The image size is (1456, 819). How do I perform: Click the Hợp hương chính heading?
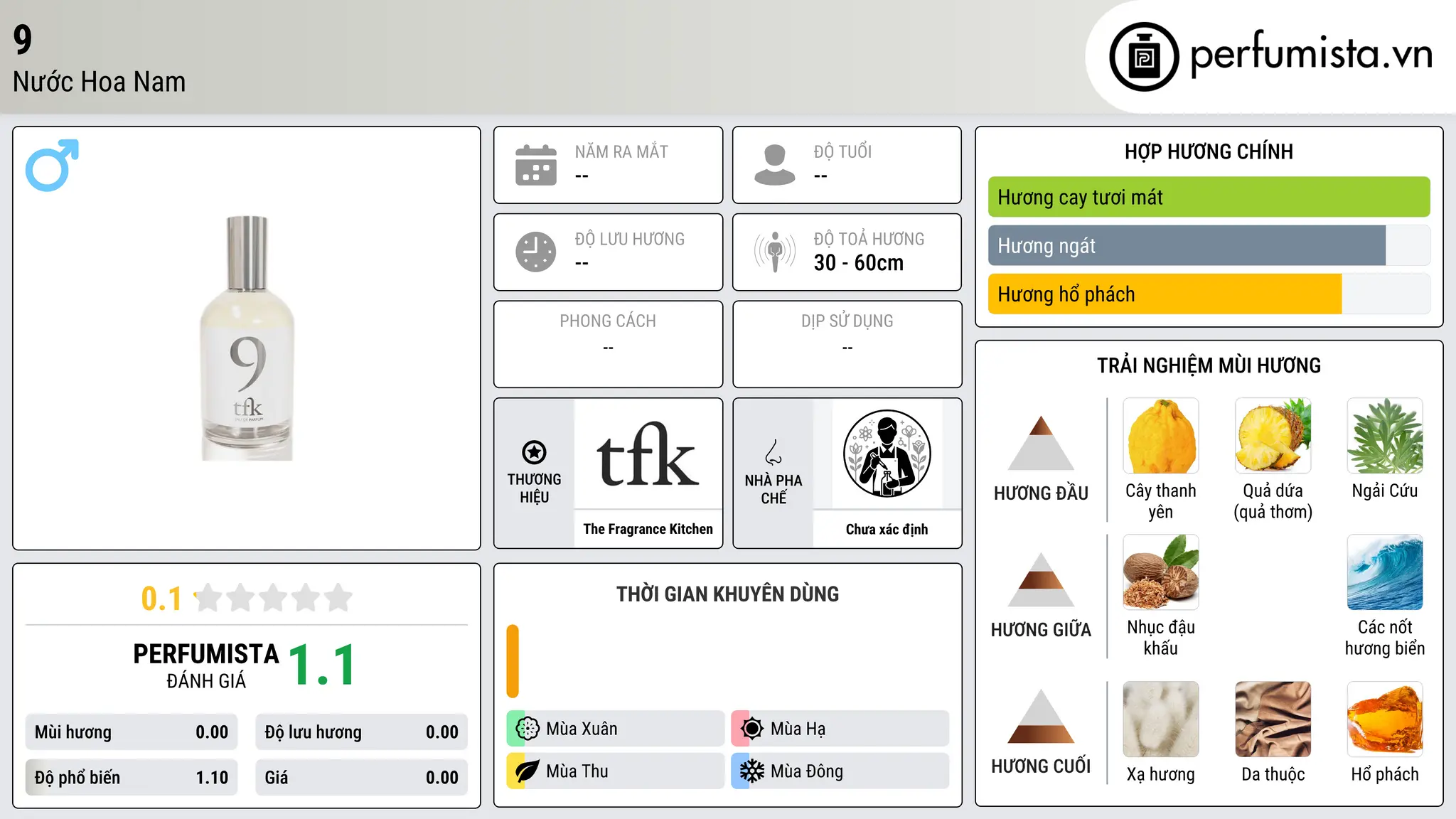[x=1209, y=151]
